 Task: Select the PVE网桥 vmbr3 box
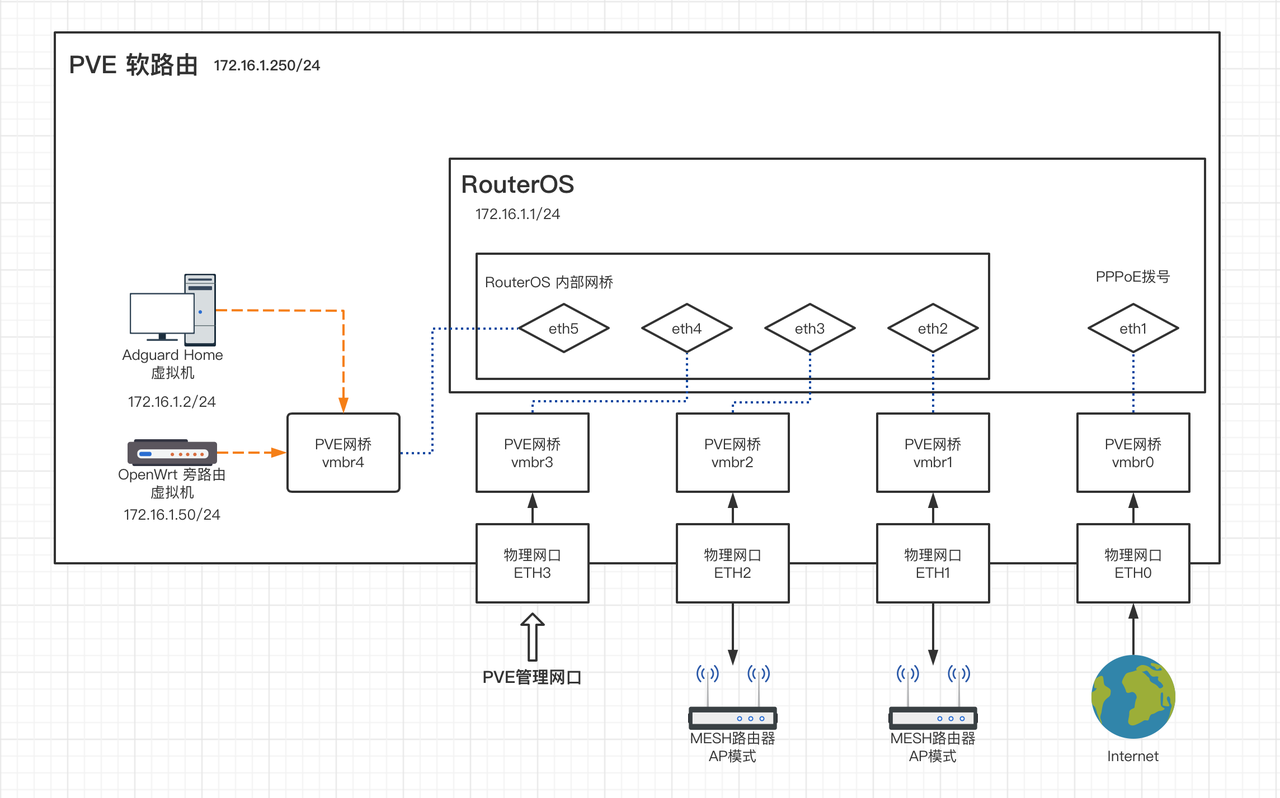532,452
